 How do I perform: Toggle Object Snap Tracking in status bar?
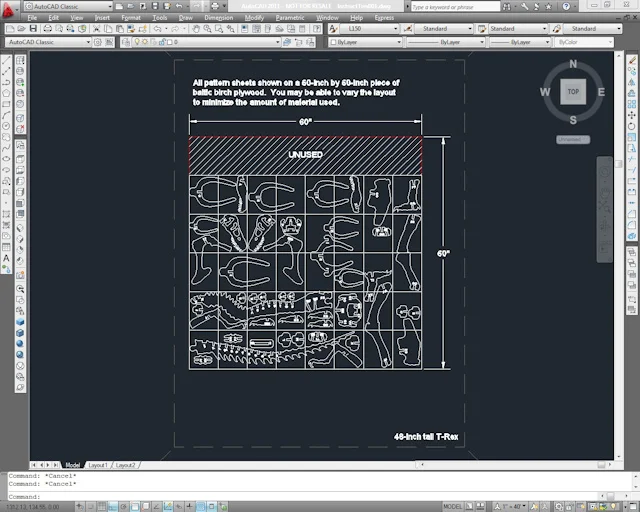pos(157,507)
